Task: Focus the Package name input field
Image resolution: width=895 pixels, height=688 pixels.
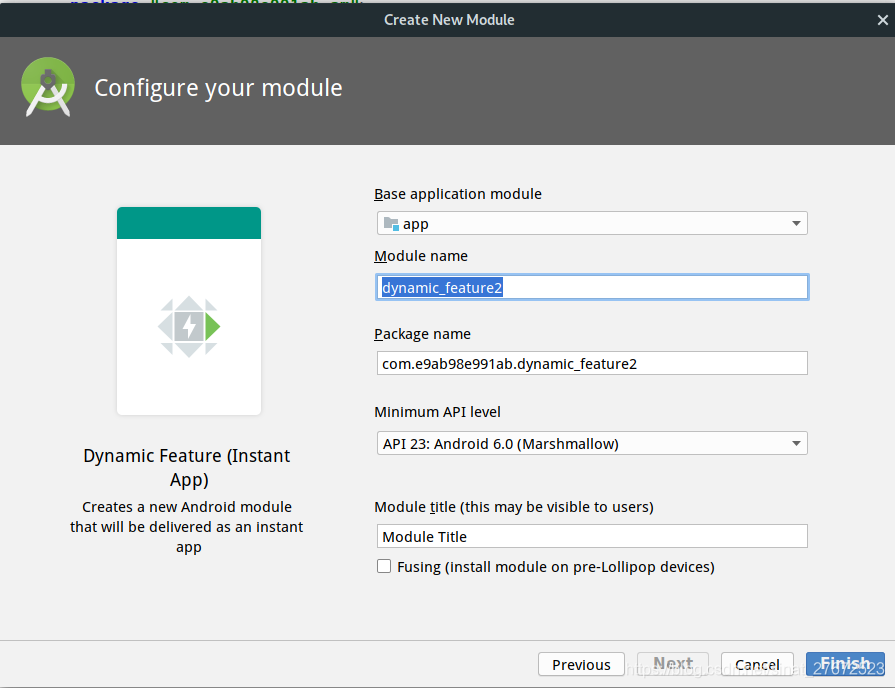Action: click(592, 363)
